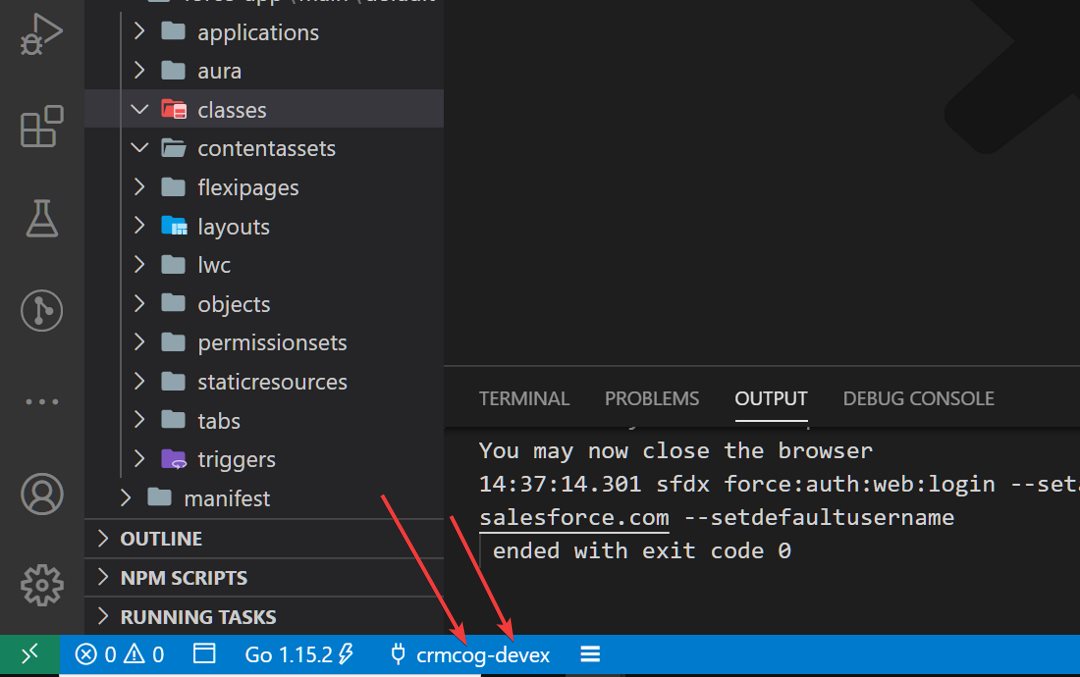Open the Accounts menu
The width and height of the screenshot is (1080, 677).
41,494
